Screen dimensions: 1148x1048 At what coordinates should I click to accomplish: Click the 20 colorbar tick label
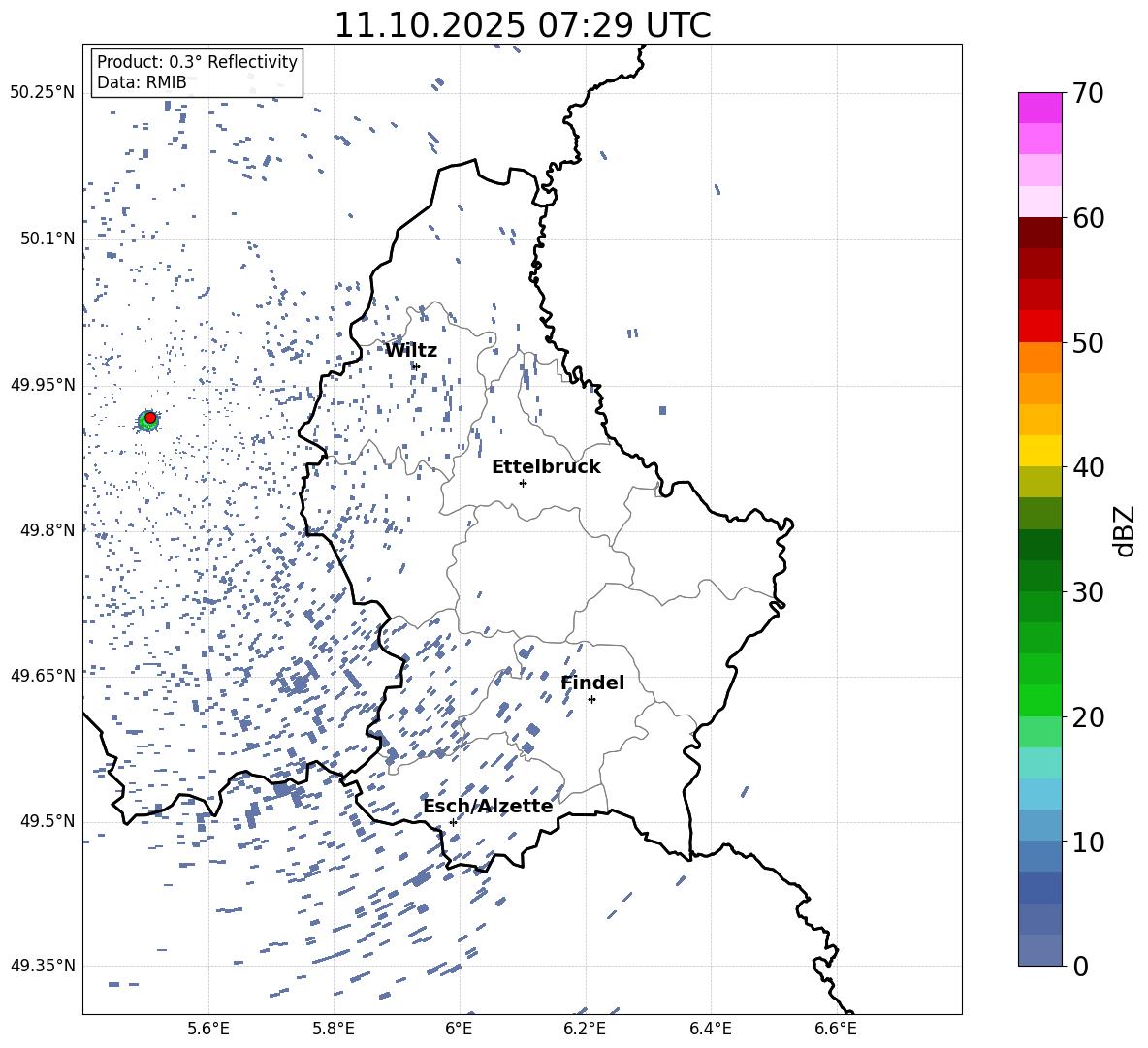(1089, 717)
